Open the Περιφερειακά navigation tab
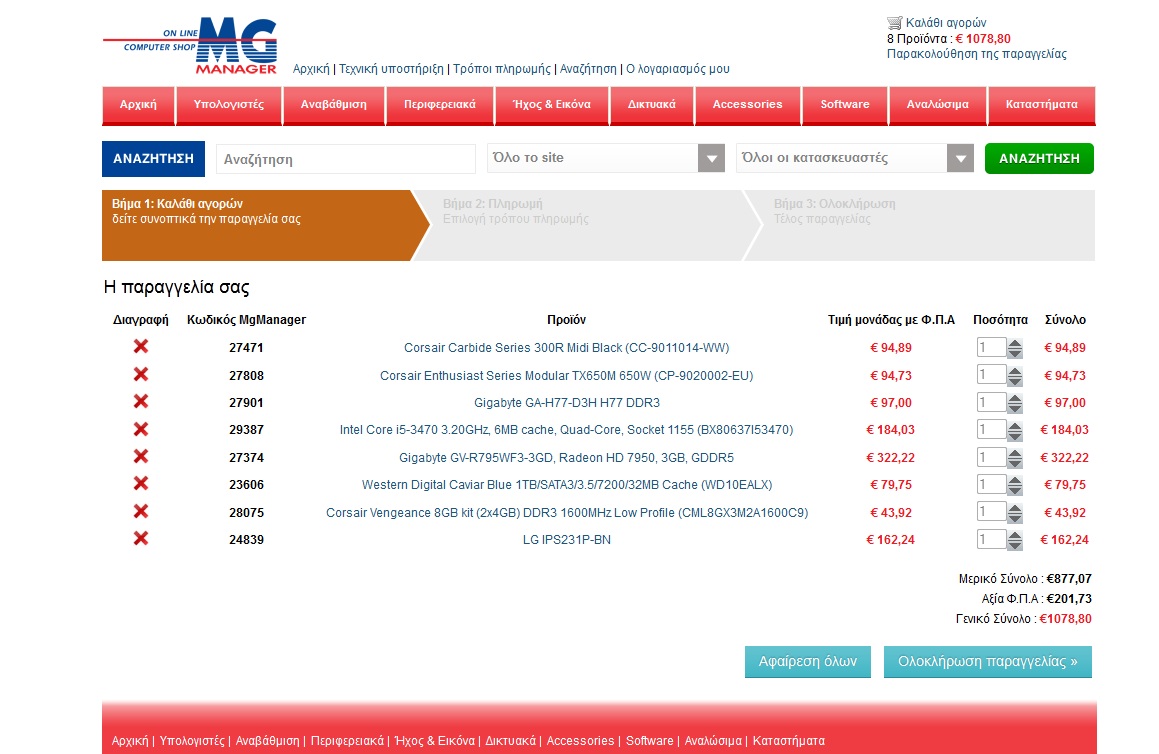The width and height of the screenshot is (1159, 754). tap(440, 105)
